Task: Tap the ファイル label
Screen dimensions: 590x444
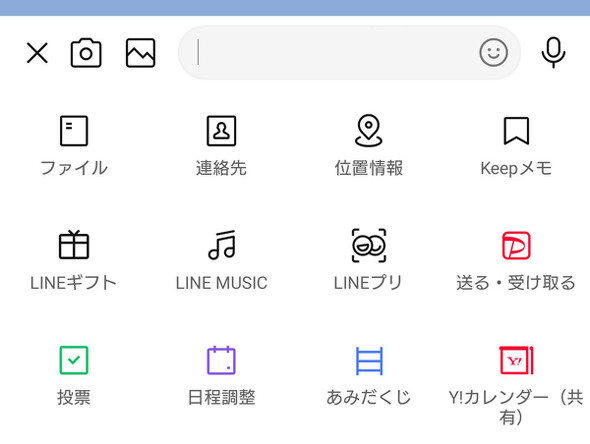Action: click(74, 168)
